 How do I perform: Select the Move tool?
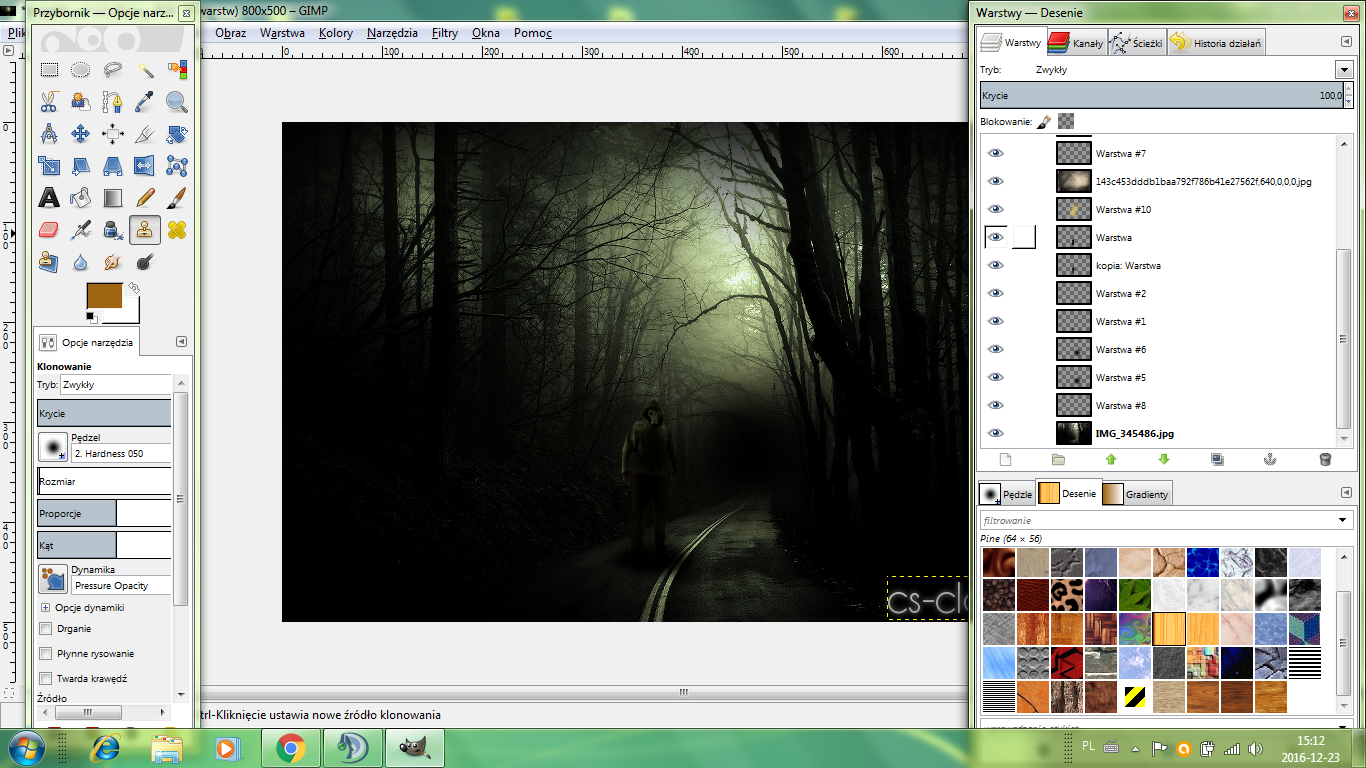tap(81, 134)
